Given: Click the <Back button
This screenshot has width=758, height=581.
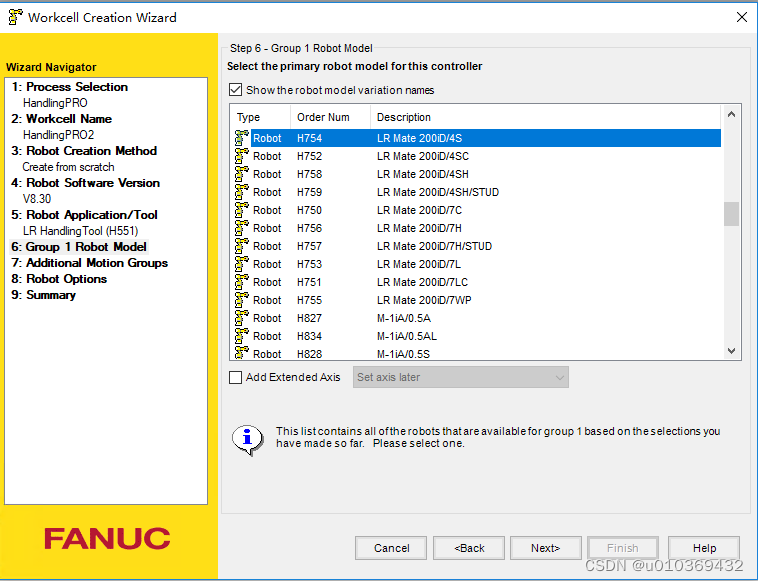Looking at the screenshot, I should (x=469, y=548).
